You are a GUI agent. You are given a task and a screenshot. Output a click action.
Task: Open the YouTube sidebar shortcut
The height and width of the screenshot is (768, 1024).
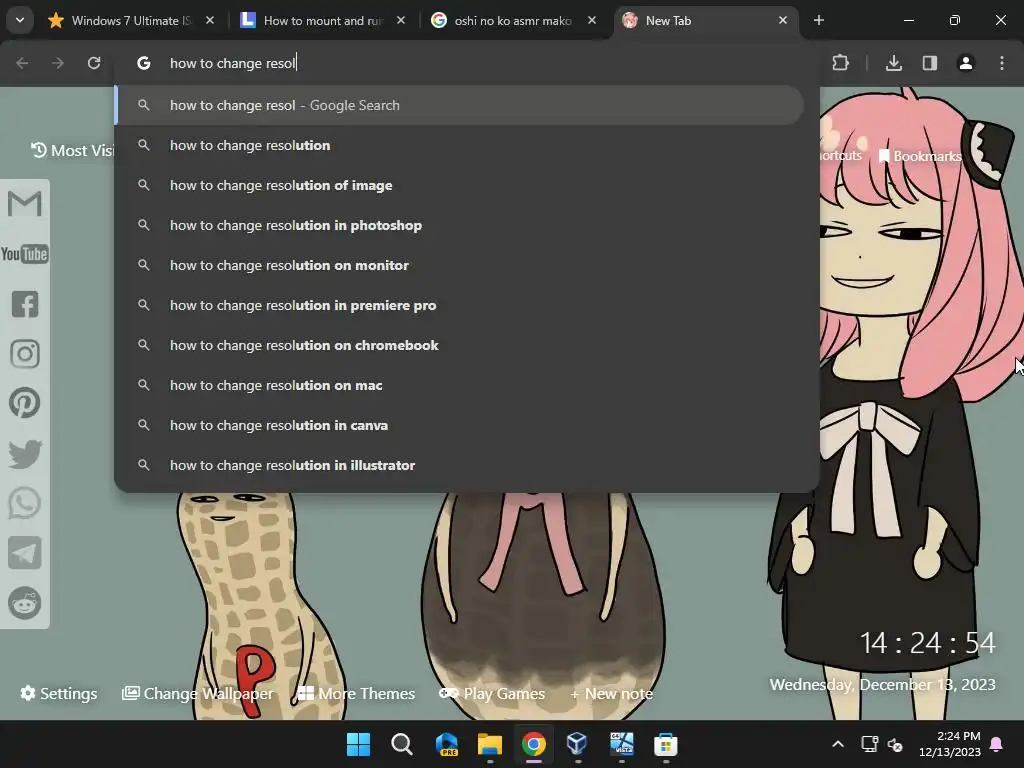click(x=25, y=253)
